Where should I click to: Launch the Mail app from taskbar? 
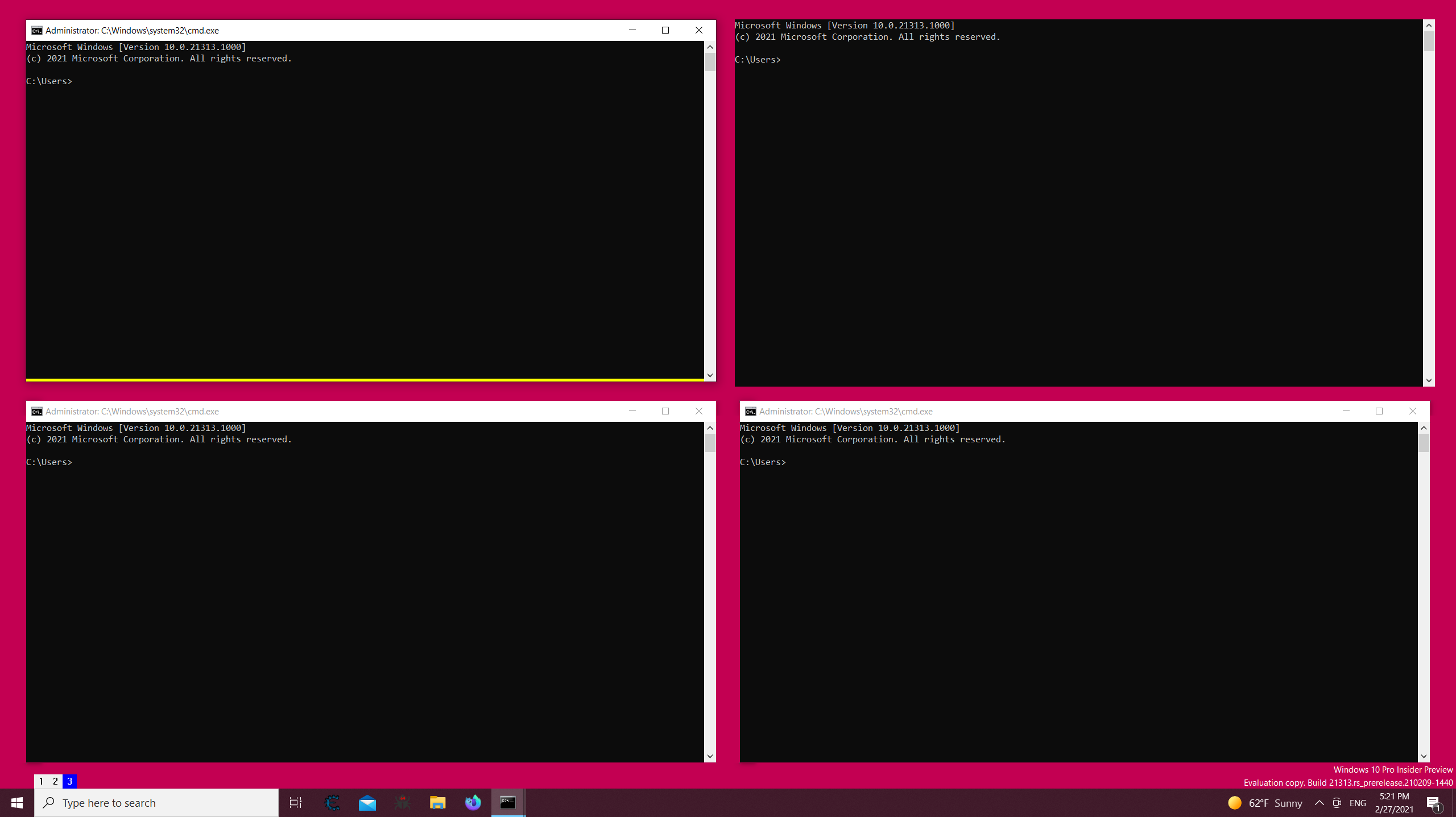[367, 802]
